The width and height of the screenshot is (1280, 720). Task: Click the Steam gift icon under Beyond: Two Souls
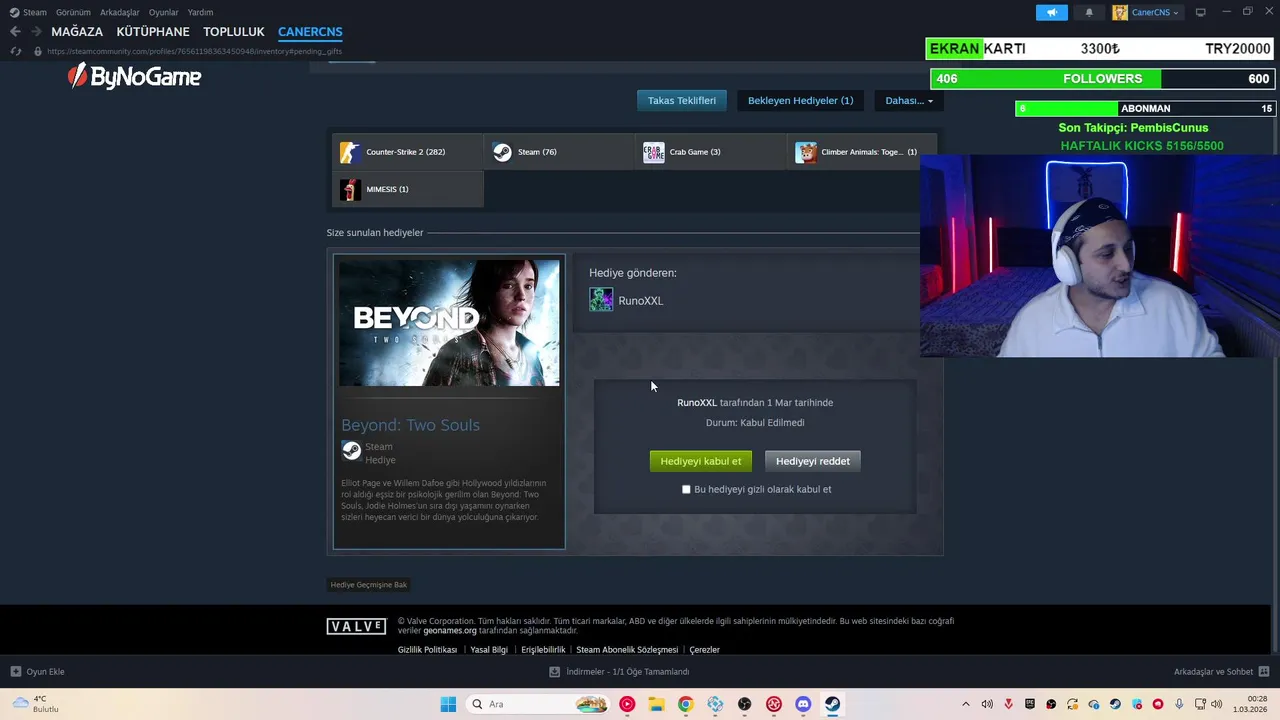click(351, 451)
